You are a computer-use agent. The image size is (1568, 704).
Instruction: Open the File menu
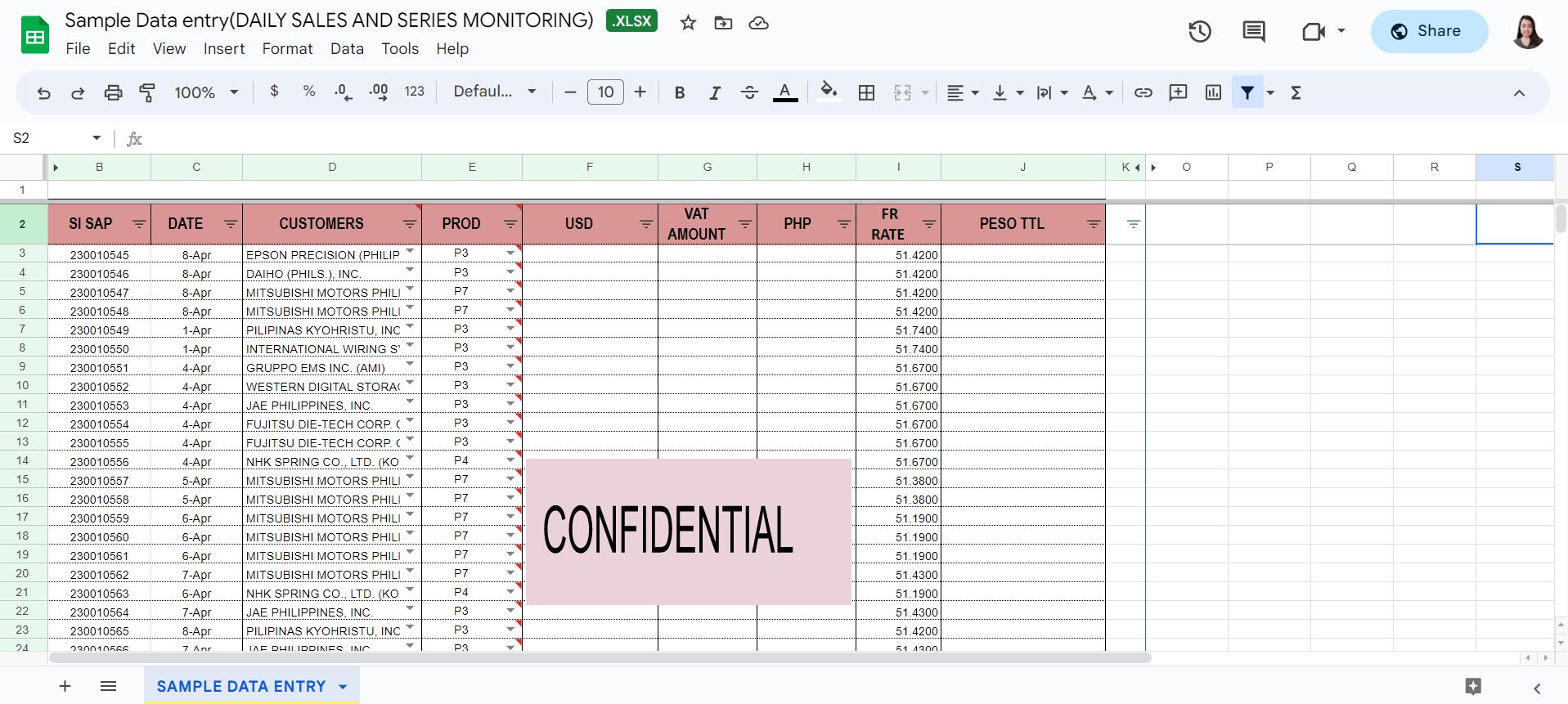(78, 49)
